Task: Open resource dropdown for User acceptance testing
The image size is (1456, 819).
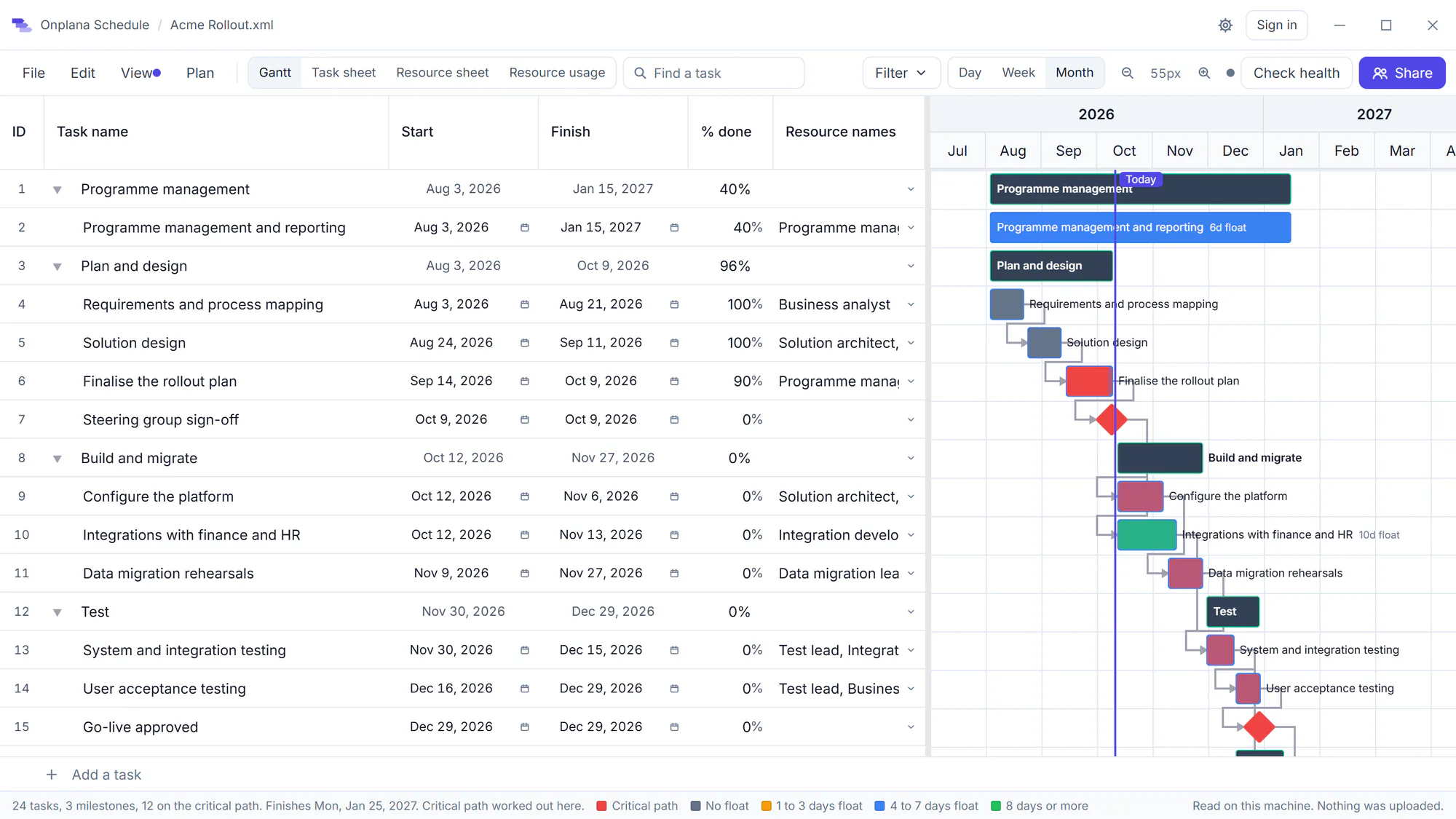Action: [911, 689]
